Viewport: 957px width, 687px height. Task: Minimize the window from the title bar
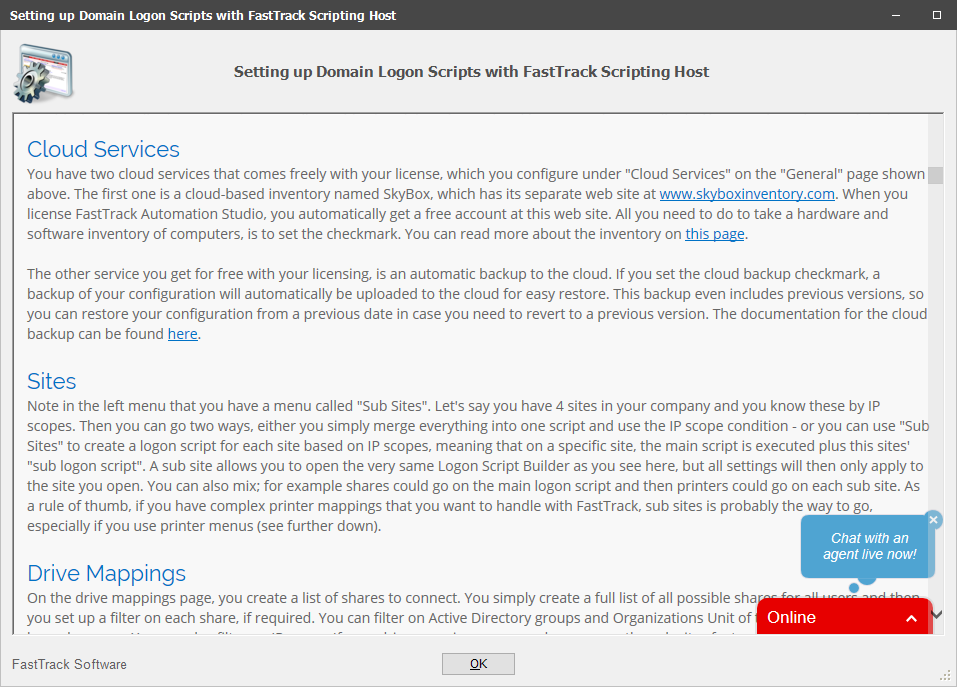(895, 15)
